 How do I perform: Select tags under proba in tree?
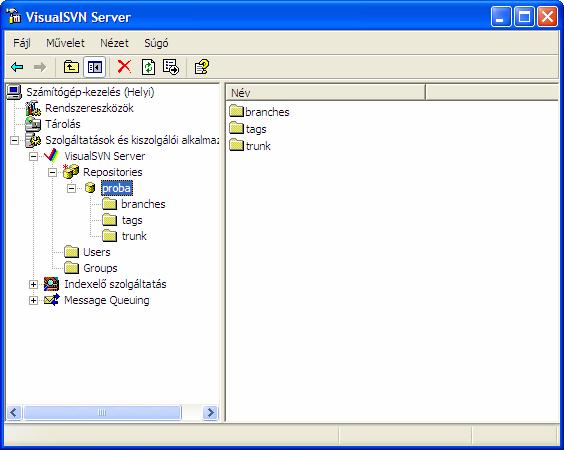[132, 220]
